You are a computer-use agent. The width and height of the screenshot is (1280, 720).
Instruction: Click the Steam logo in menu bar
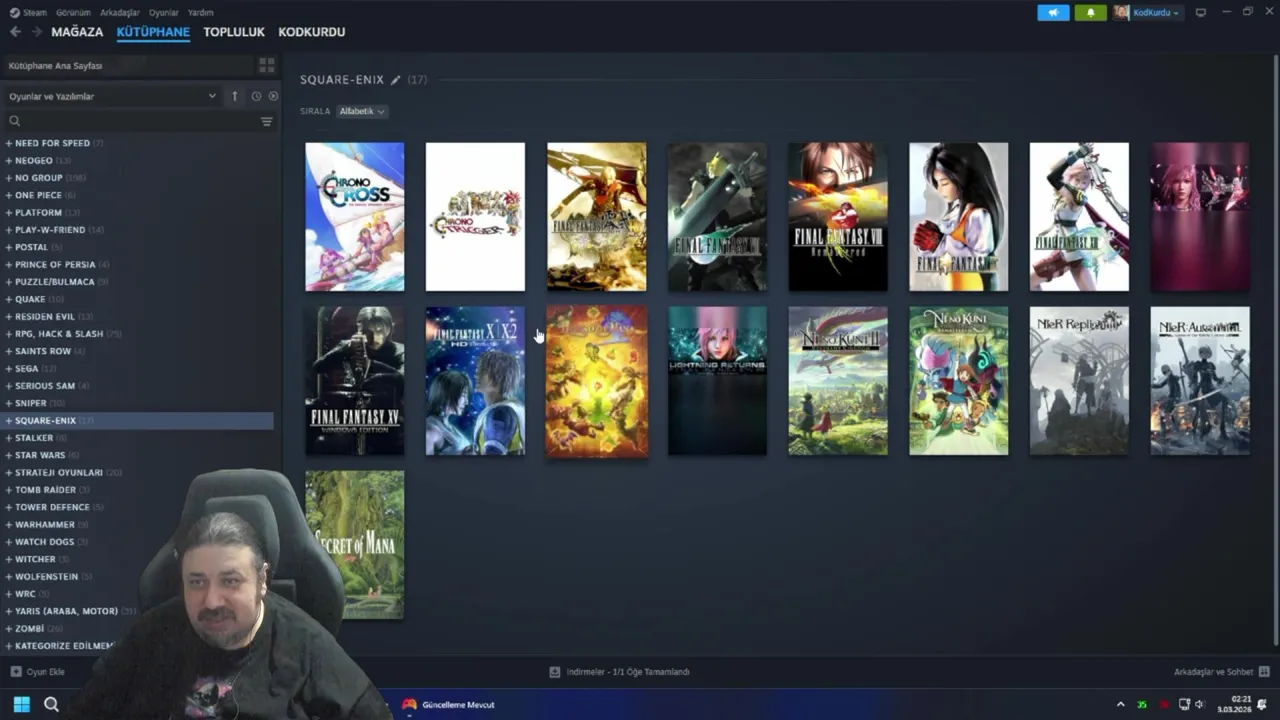pyautogui.click(x=14, y=12)
